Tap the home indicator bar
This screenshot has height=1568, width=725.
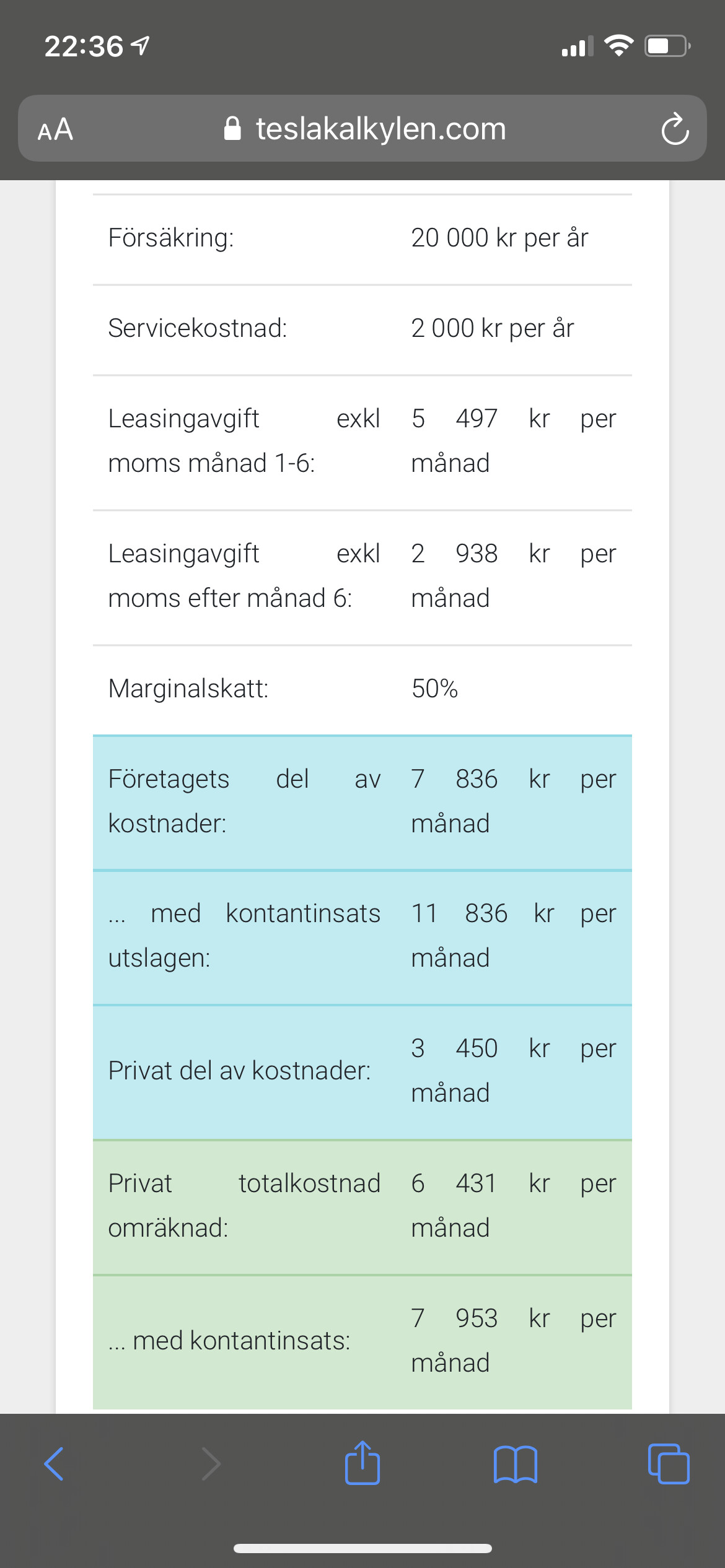362,1548
